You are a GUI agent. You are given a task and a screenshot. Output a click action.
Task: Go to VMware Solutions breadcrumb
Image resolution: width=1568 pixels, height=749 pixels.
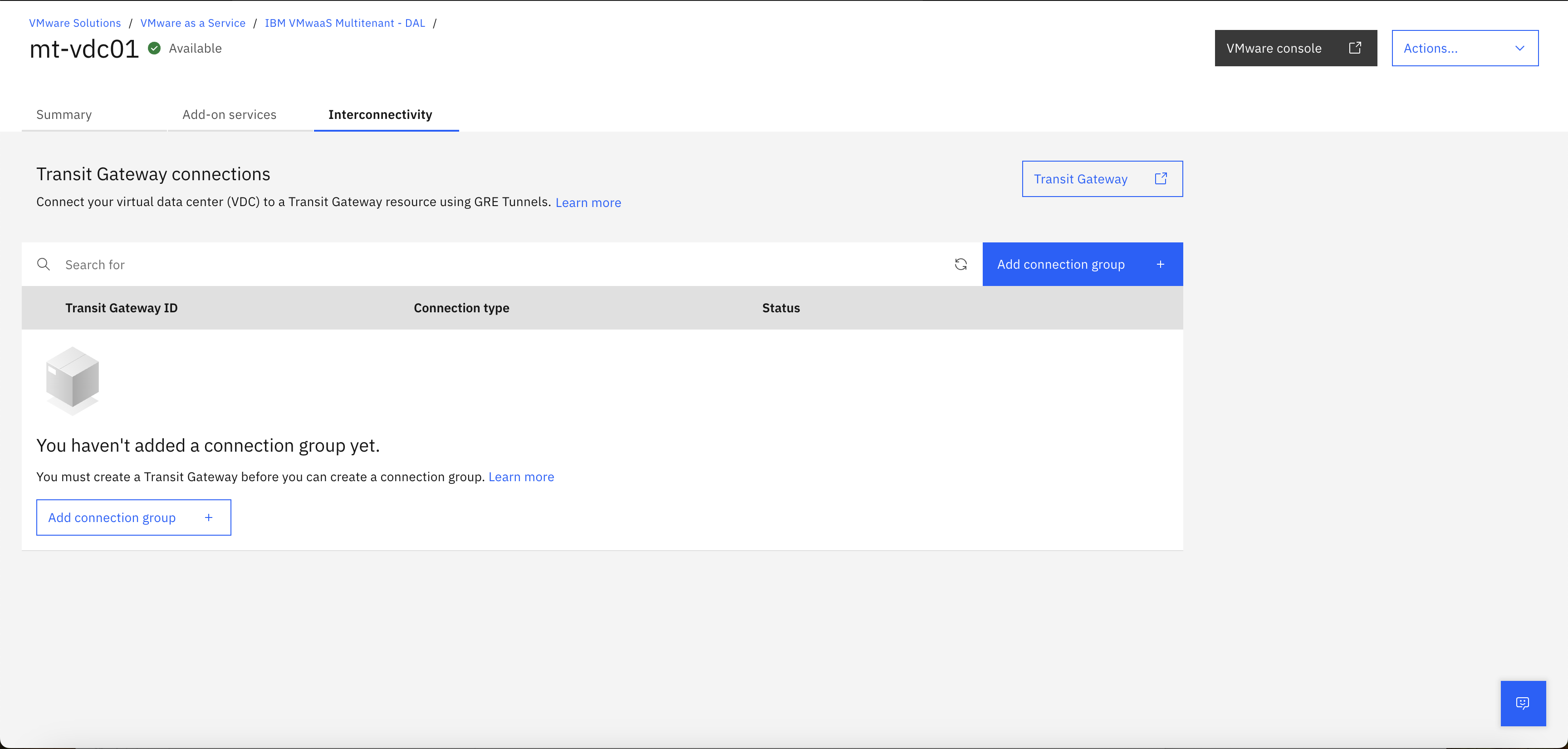pos(75,23)
